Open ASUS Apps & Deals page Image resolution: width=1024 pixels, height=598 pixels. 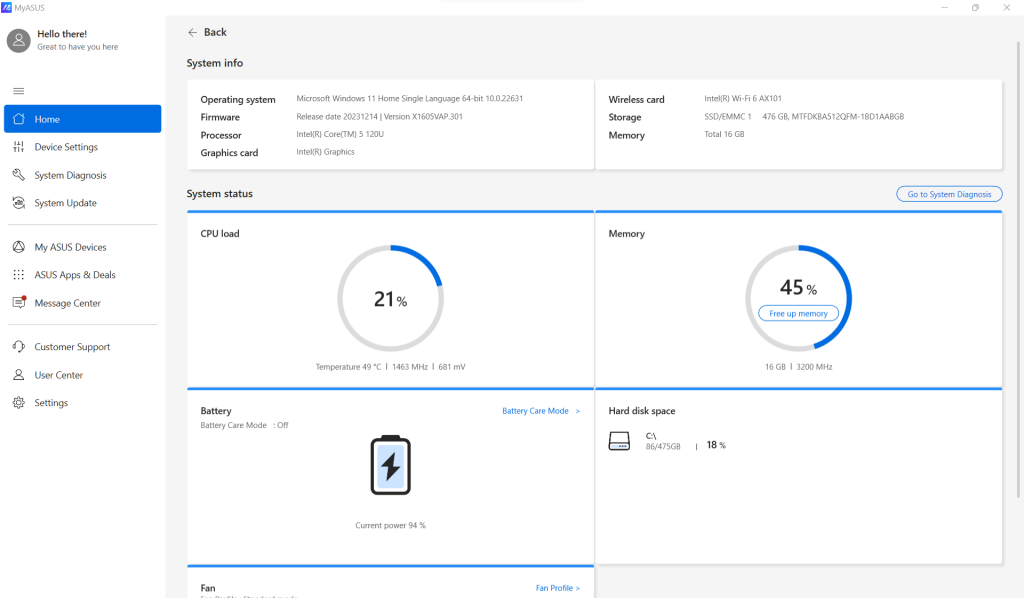(75, 275)
